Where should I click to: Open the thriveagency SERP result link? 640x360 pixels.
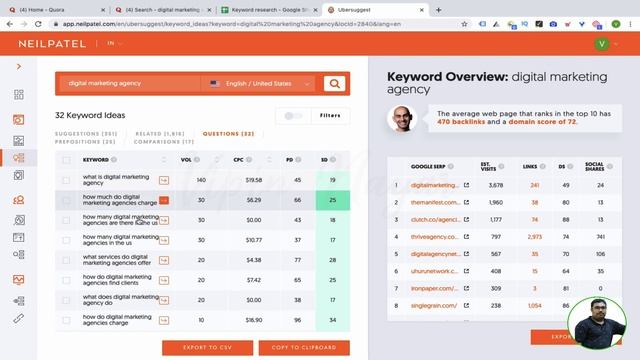point(435,237)
